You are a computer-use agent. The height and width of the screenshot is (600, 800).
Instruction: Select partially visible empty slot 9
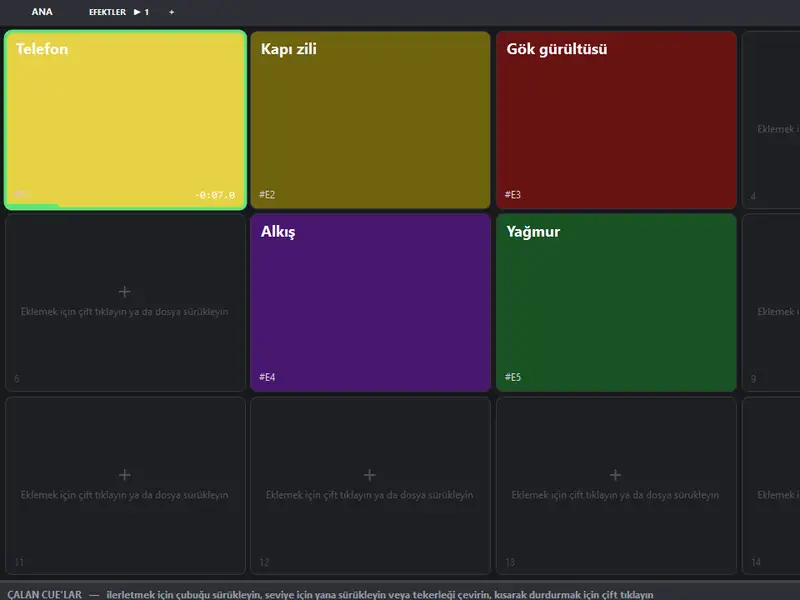771,303
